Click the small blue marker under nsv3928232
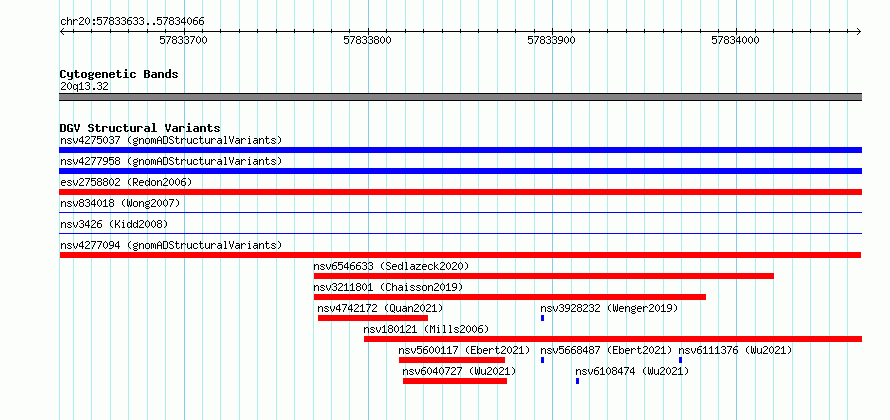Viewport: 890px width, 420px height. 543,318
